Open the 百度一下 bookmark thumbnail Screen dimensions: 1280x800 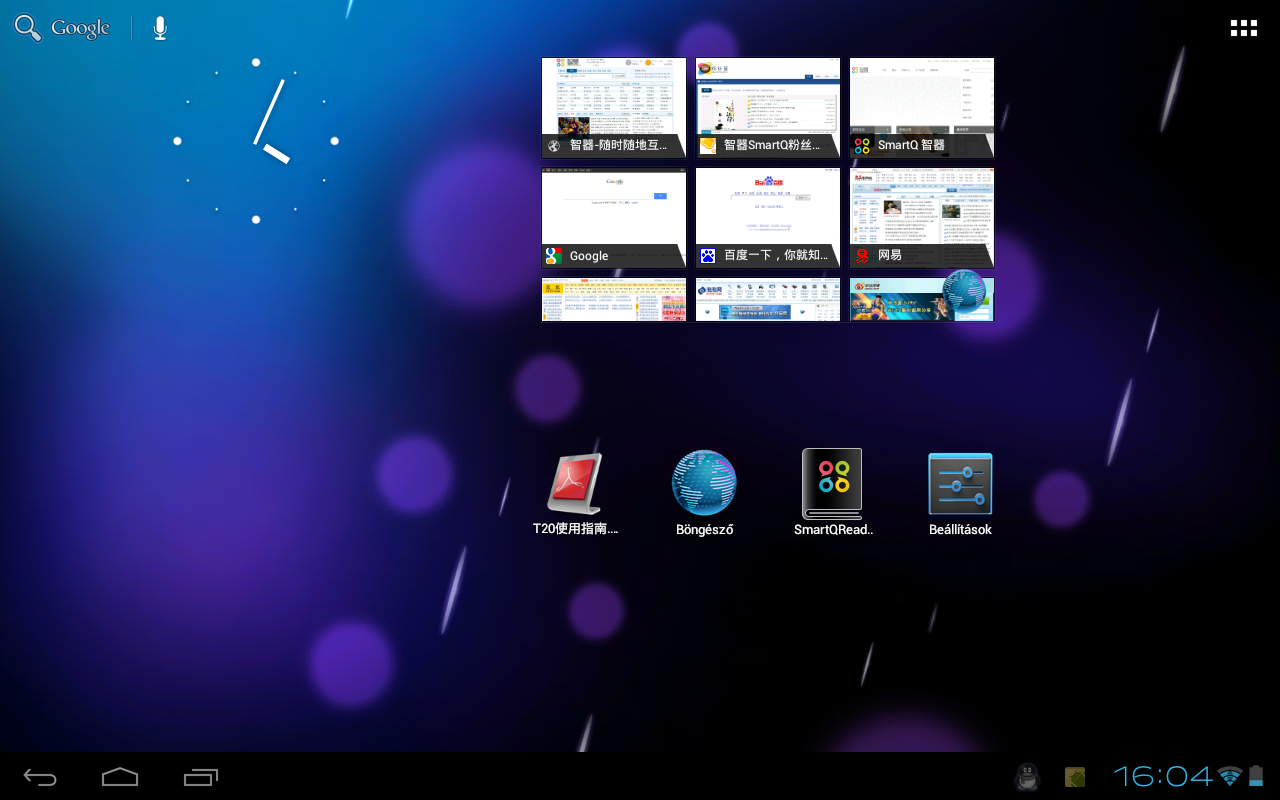pos(768,218)
